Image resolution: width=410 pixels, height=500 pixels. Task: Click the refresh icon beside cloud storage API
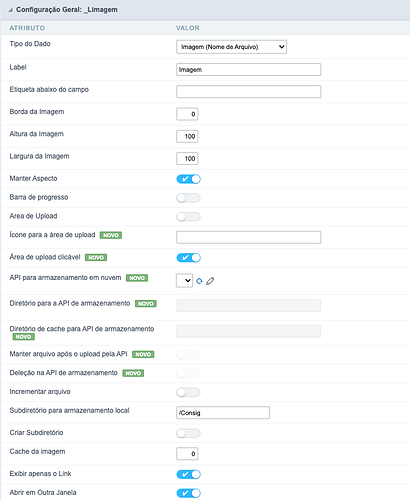tap(199, 281)
